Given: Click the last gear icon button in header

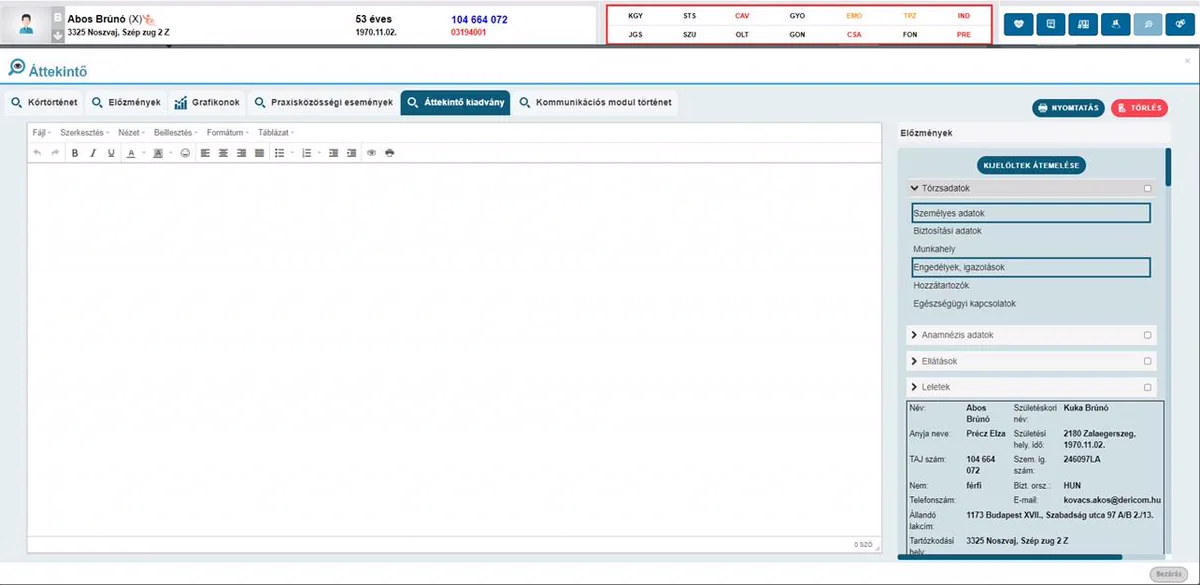Looking at the screenshot, I should [x=1178, y=24].
